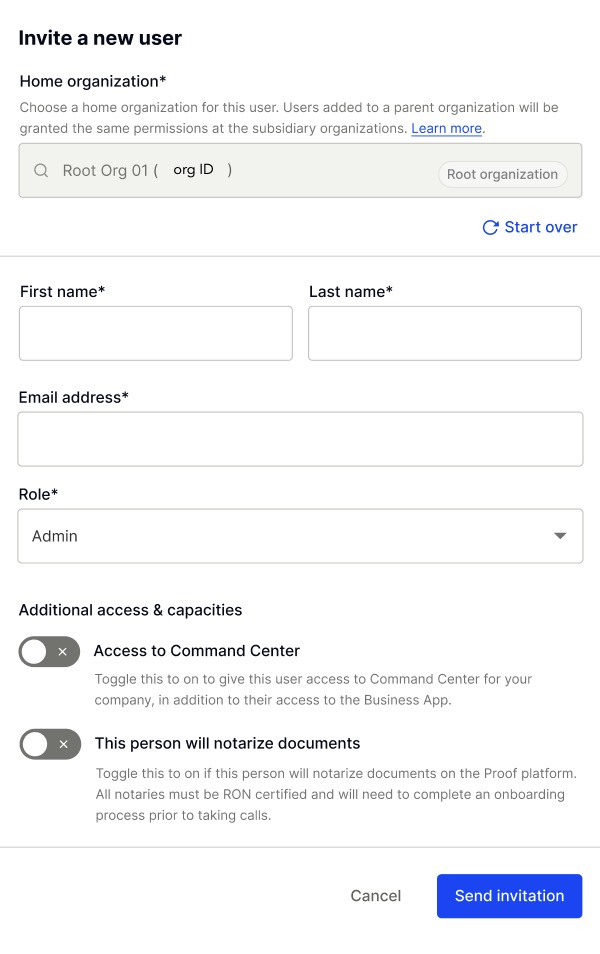Open the Role dropdown chevron
This screenshot has height=954, width=600.
coord(560,535)
